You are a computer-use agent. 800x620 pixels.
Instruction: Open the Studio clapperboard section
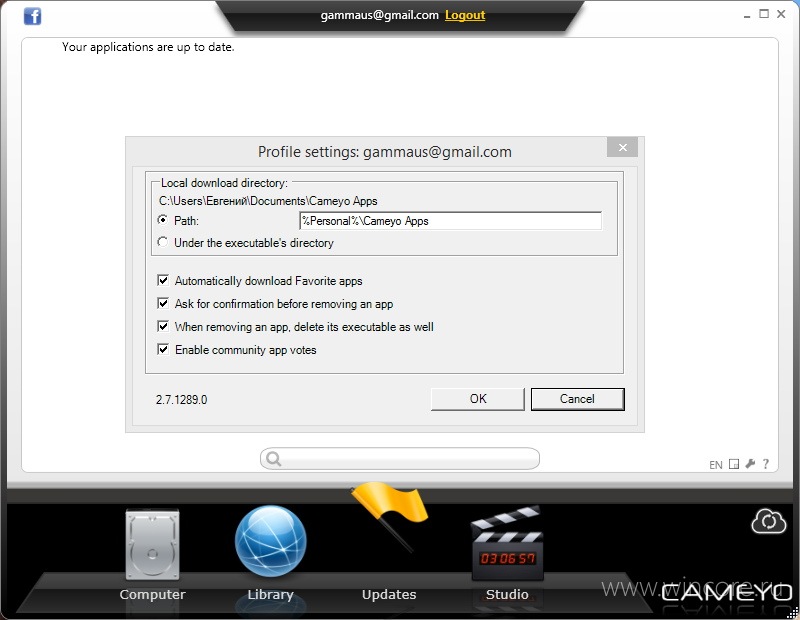click(x=507, y=554)
